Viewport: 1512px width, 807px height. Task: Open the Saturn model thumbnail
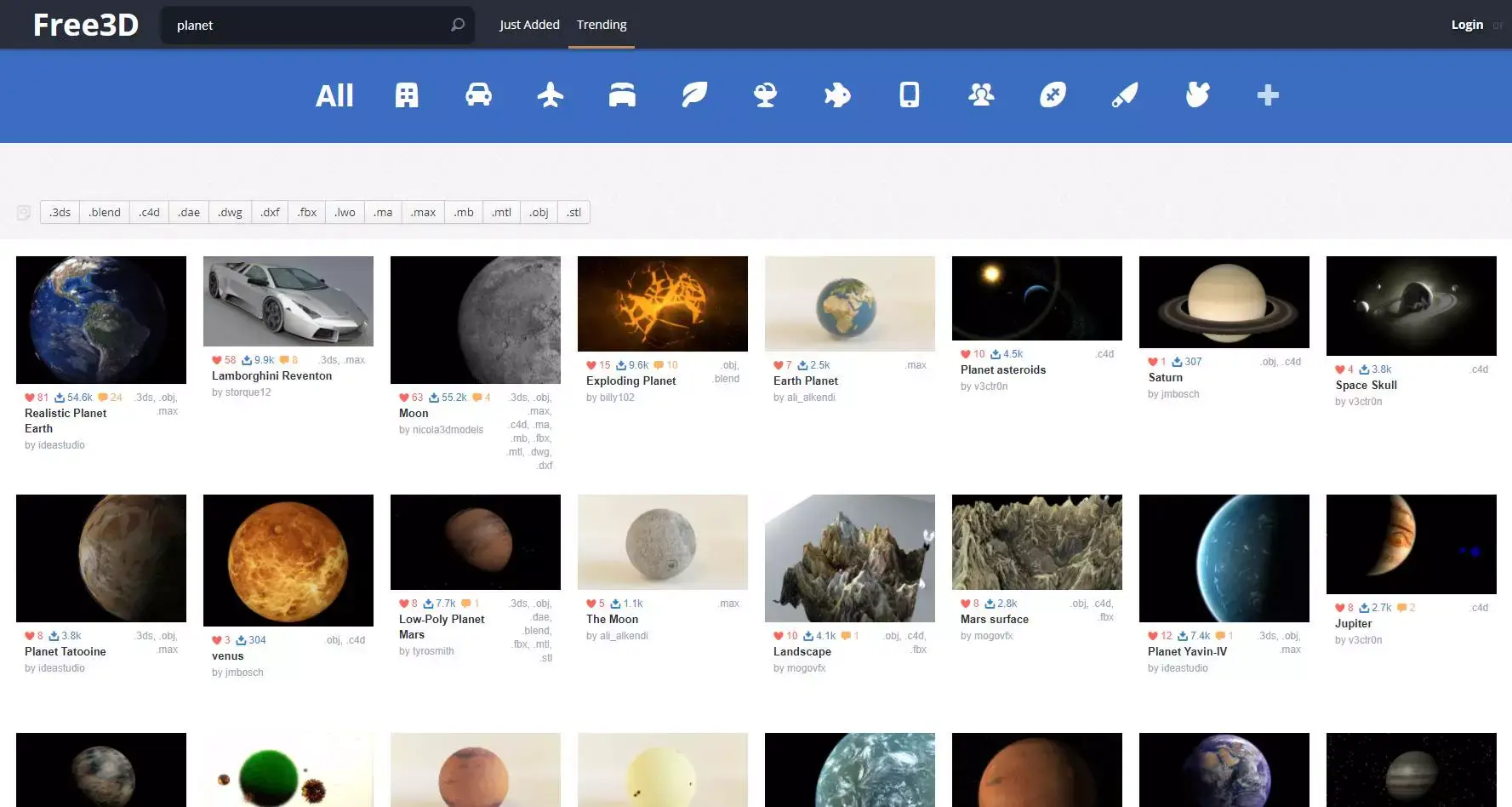click(1224, 302)
